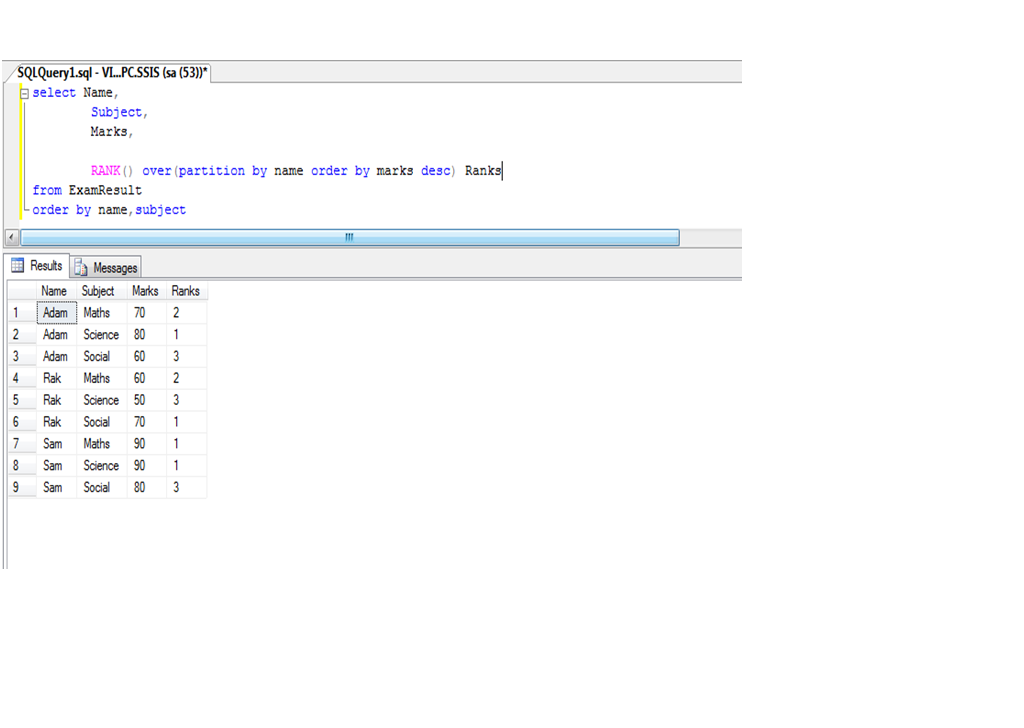Image resolution: width=1024 pixels, height=728 pixels.
Task: Click the left arrow of the horizontal scrollbar
Action: coord(10,237)
